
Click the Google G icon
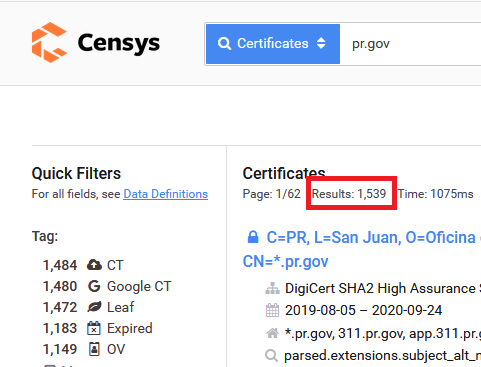94,286
